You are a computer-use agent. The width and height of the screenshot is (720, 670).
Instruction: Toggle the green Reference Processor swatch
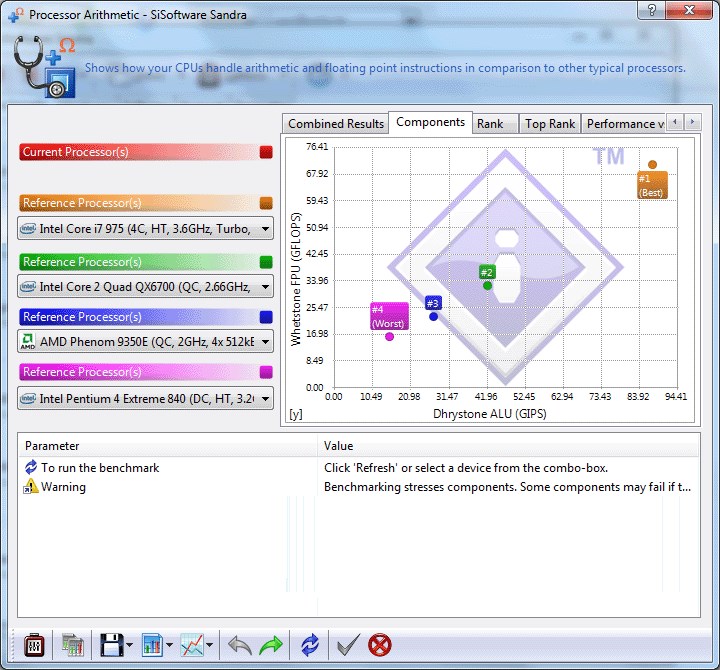click(266, 262)
